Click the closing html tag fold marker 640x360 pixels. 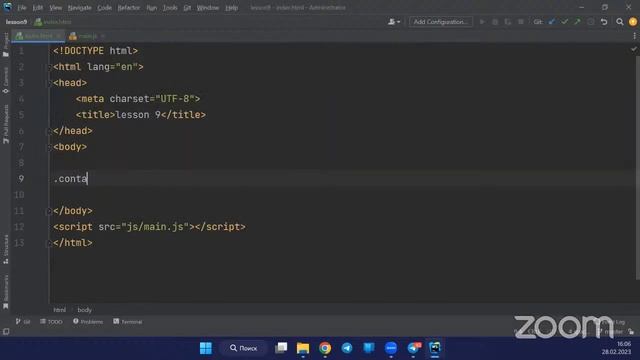(x=50, y=243)
